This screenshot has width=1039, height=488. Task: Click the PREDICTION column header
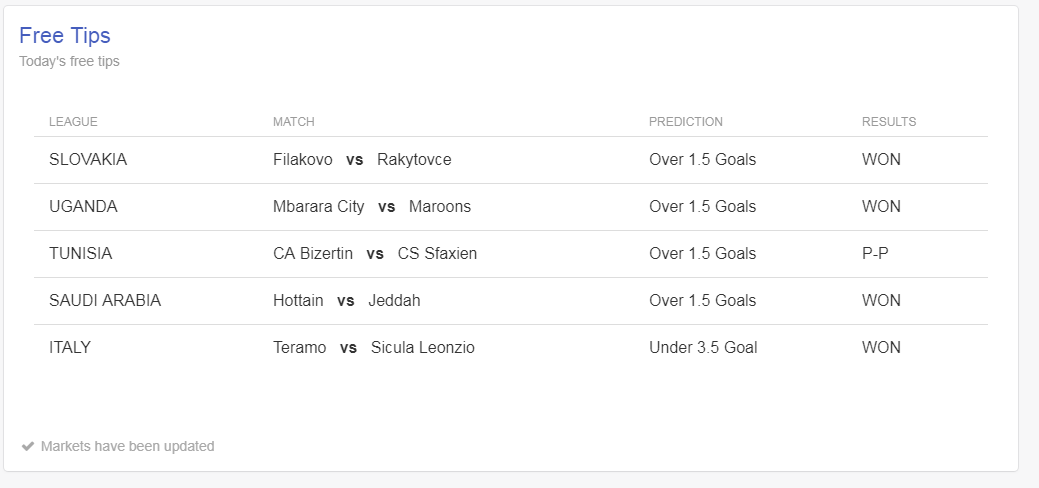pos(686,122)
